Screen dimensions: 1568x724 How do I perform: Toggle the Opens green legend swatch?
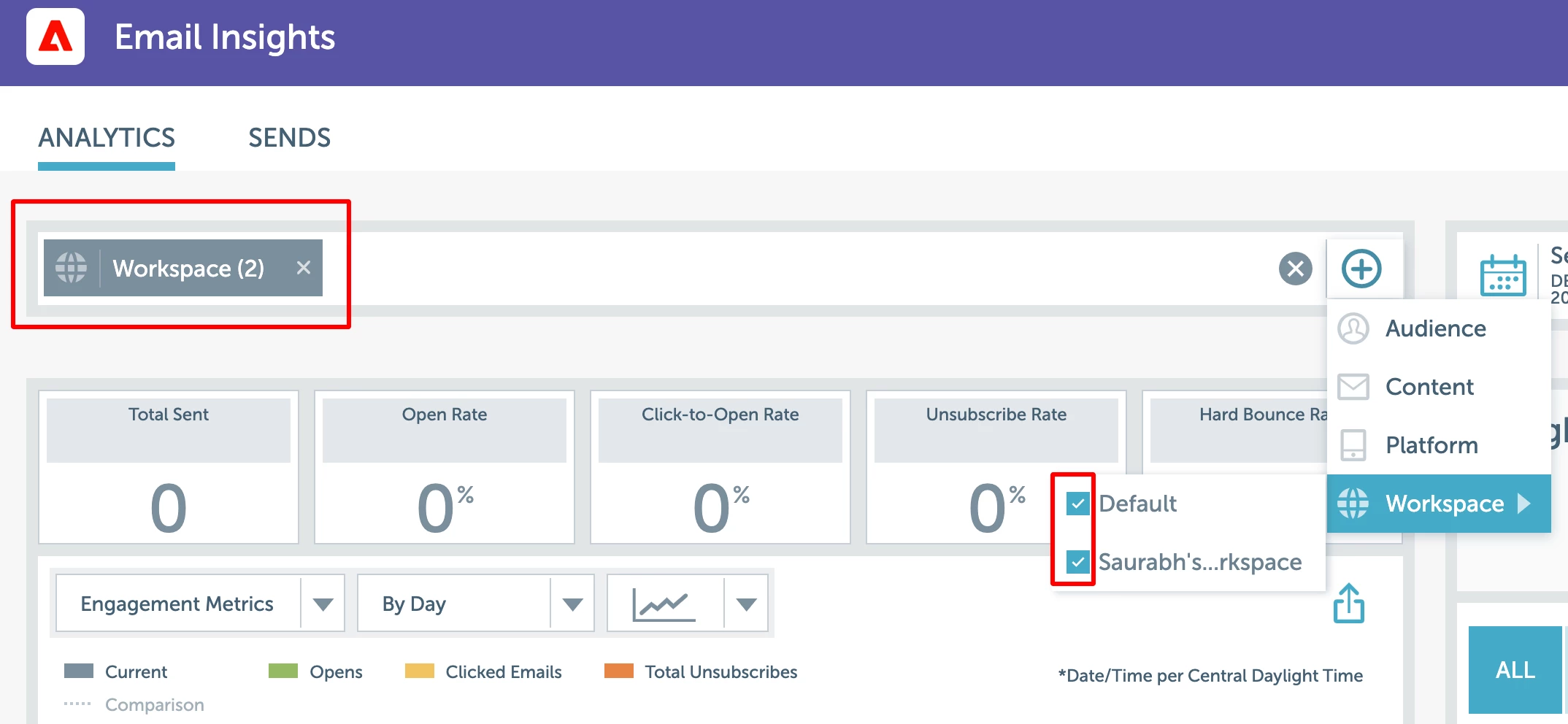(x=283, y=671)
